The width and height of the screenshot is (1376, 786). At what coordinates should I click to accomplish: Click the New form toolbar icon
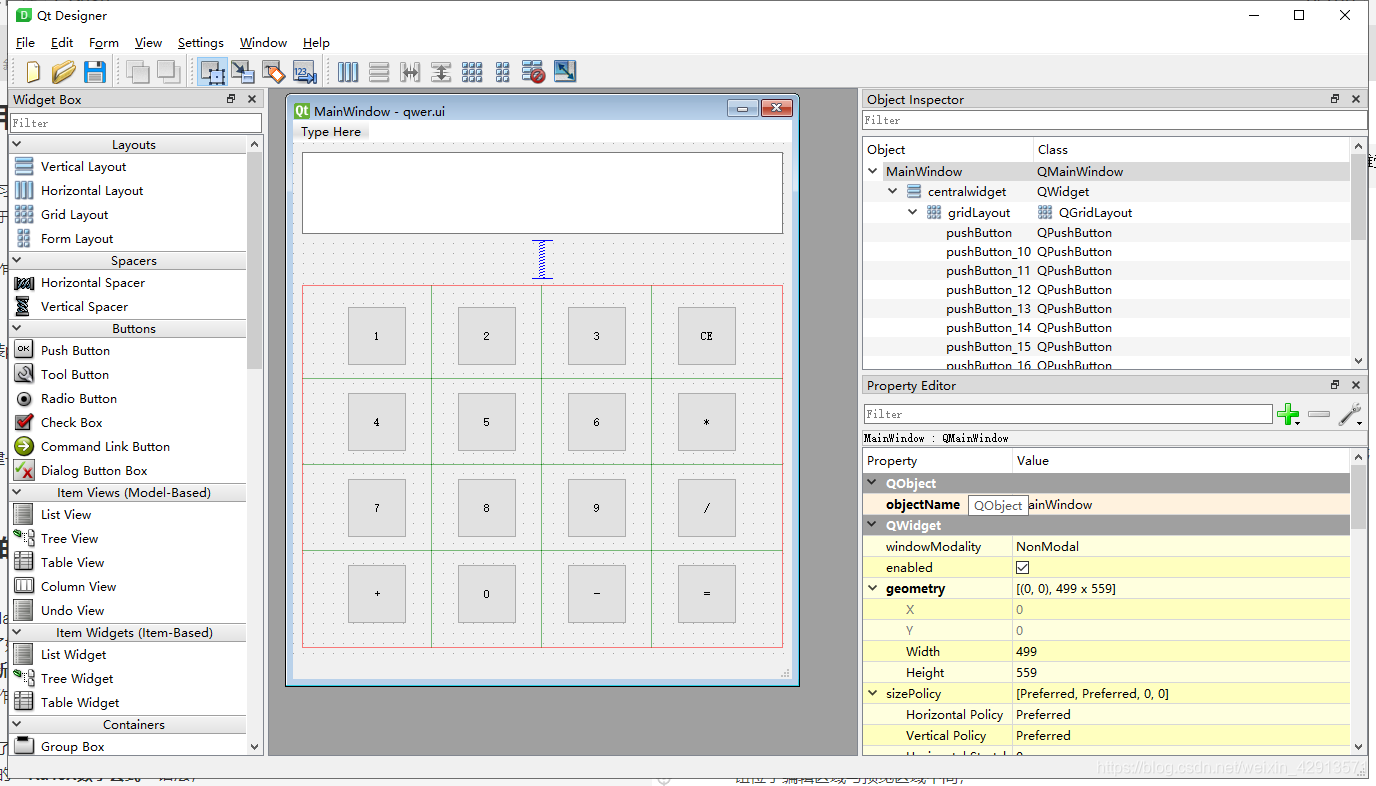[x=33, y=71]
